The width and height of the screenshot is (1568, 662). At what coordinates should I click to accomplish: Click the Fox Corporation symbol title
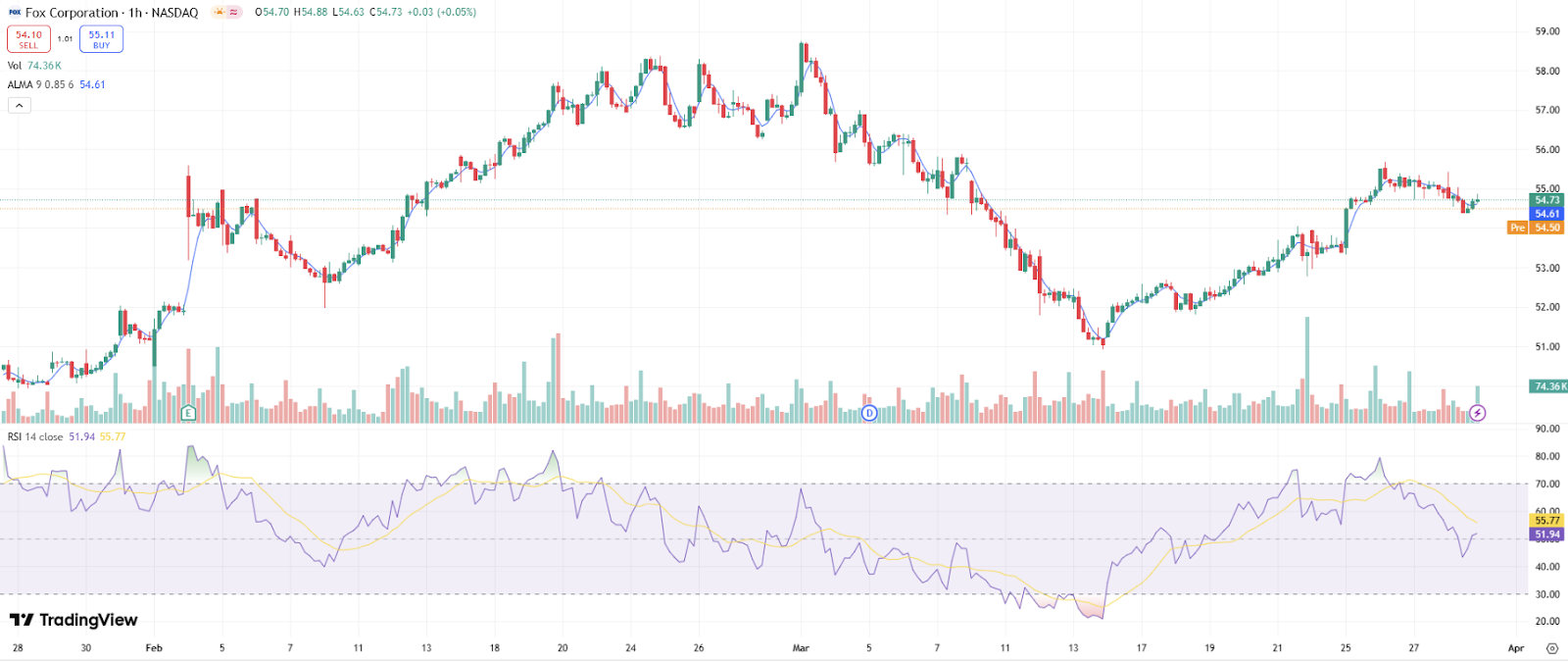pyautogui.click(x=112, y=13)
